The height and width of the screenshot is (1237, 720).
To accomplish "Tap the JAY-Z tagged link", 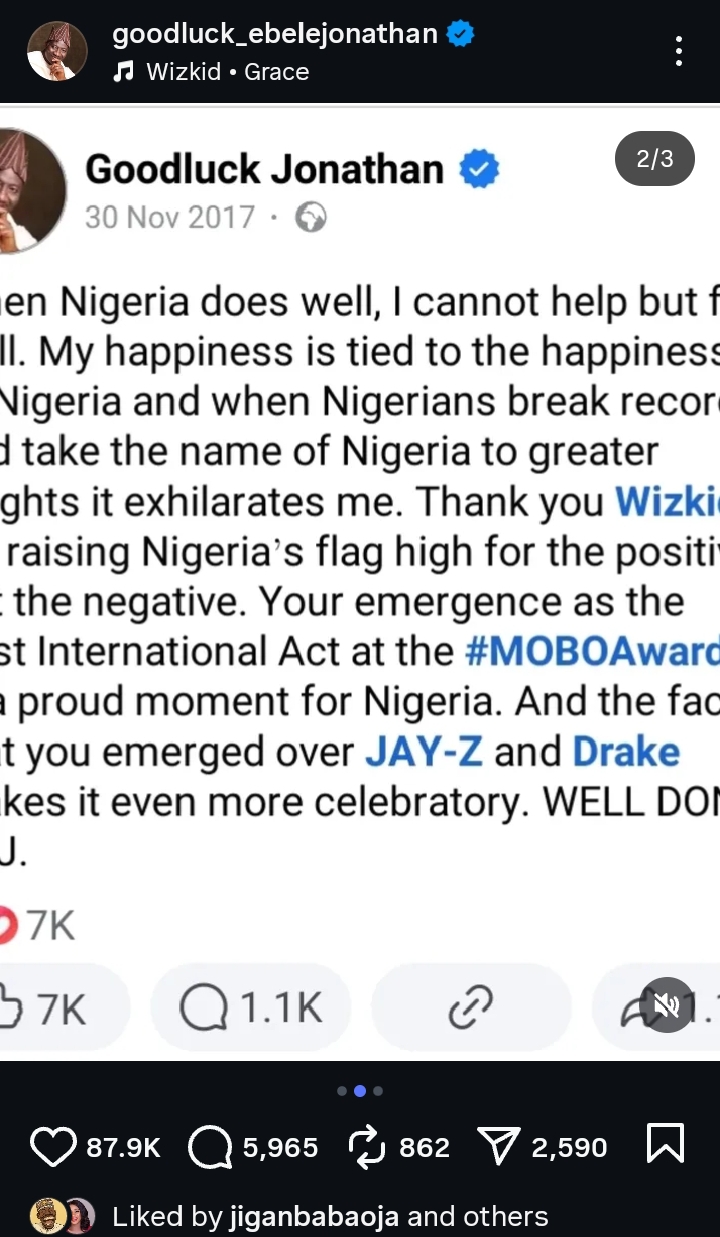I will click(x=424, y=753).
